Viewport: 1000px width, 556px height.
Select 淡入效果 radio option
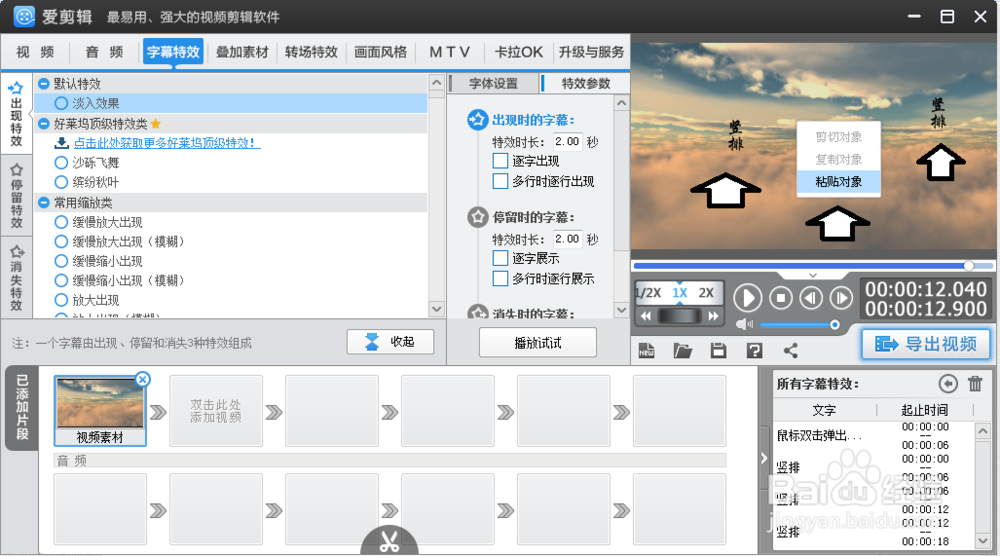[61, 103]
